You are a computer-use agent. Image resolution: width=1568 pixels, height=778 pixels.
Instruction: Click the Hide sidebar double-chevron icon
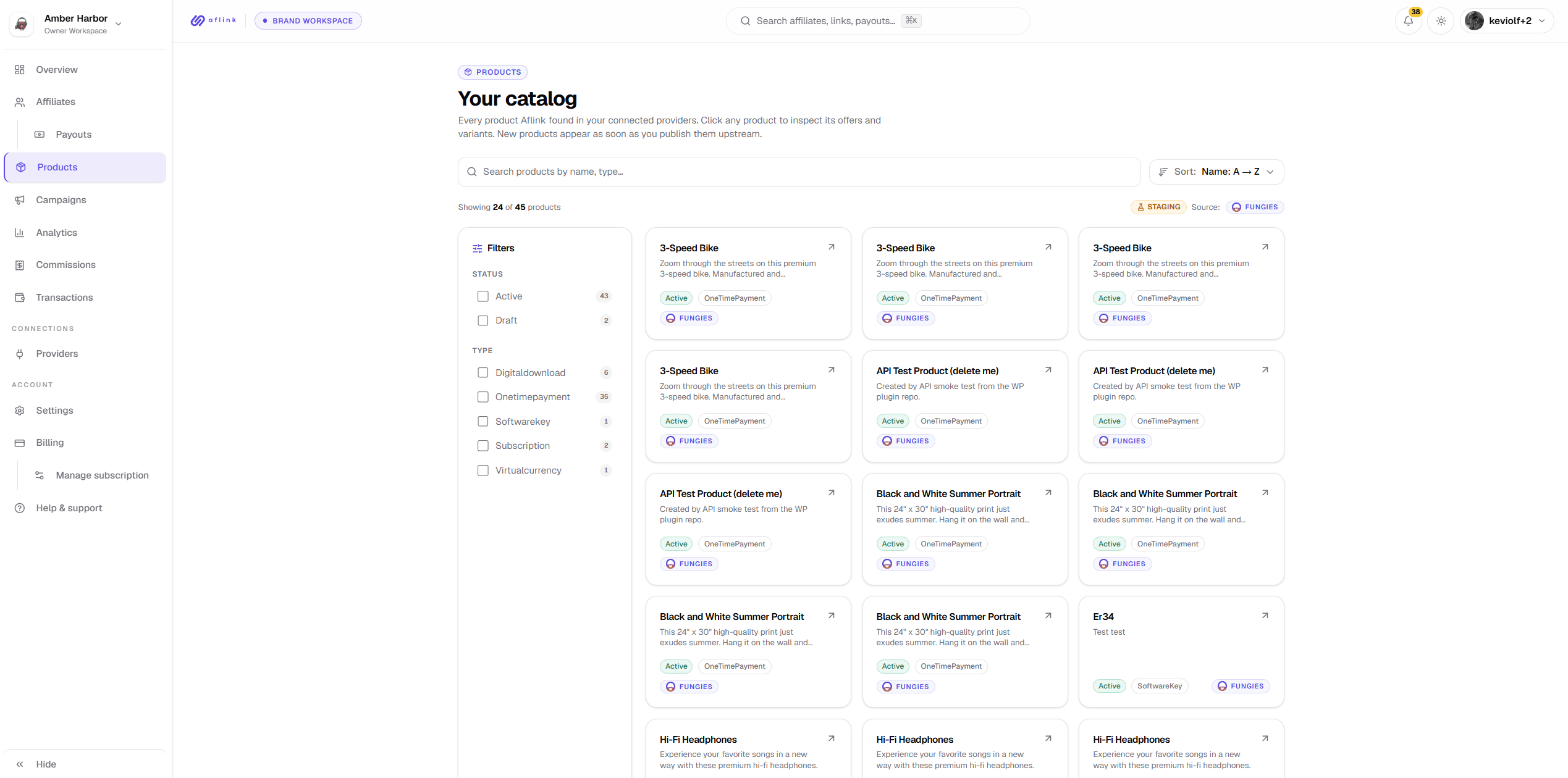click(x=20, y=764)
